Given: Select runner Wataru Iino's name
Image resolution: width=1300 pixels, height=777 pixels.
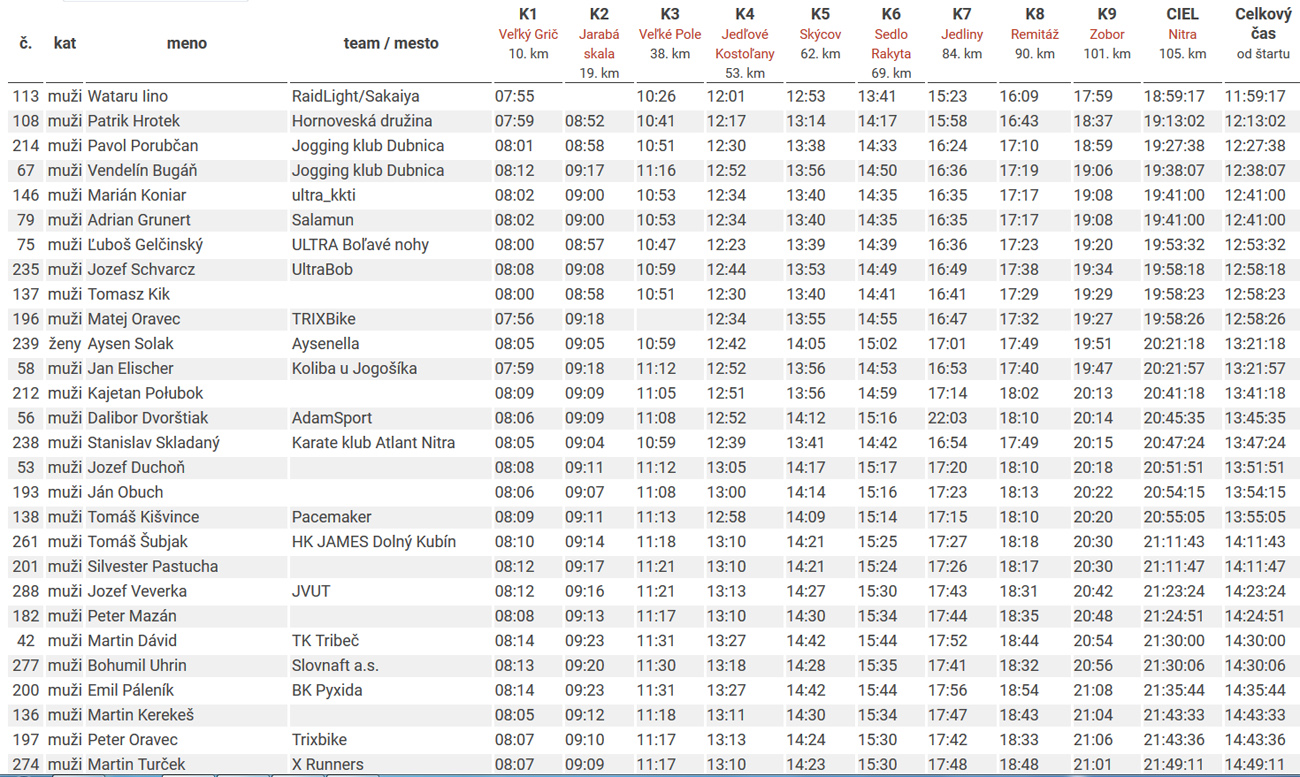Looking at the screenshot, I should (x=128, y=97).
